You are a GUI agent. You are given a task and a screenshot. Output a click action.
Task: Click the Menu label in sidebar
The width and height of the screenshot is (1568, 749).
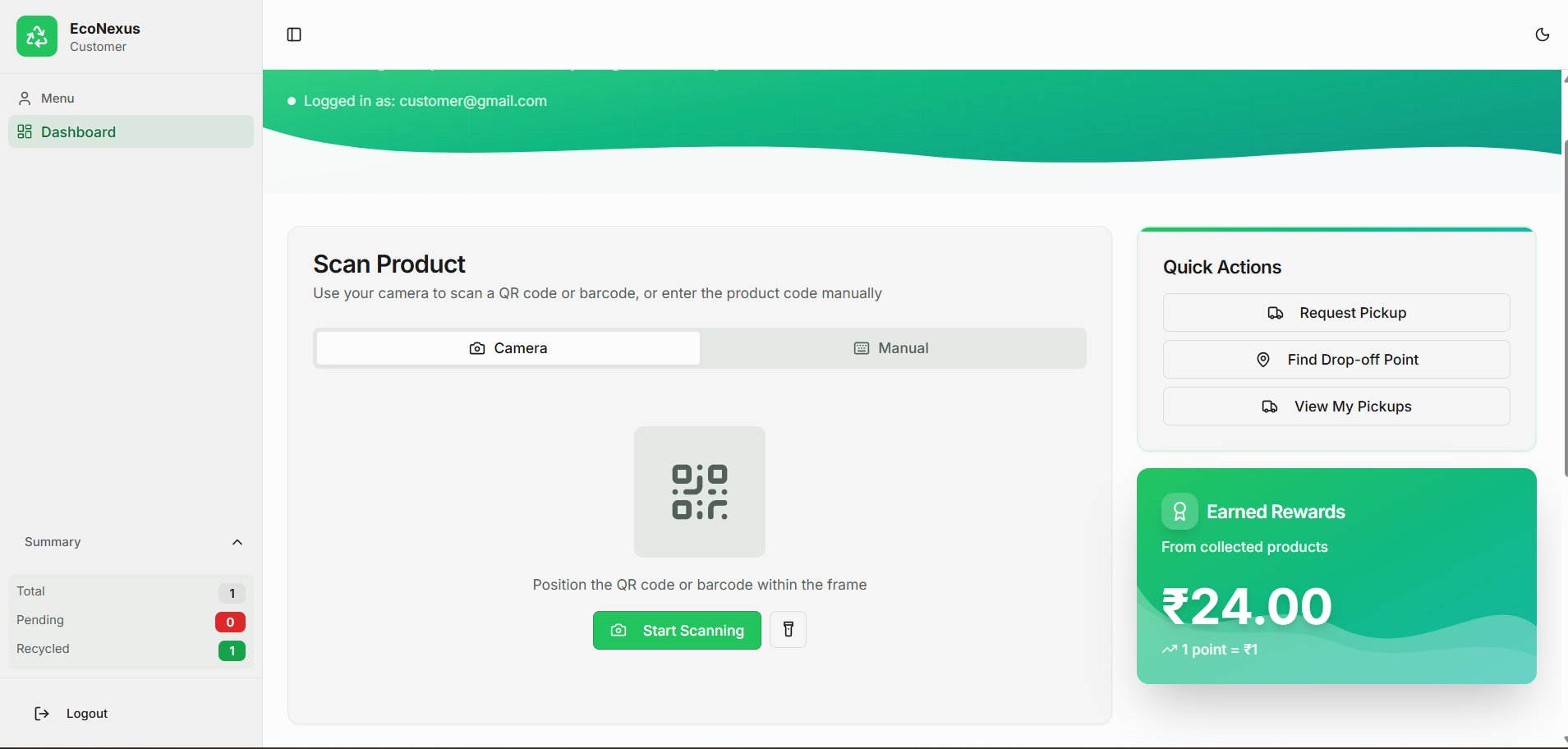tap(57, 99)
